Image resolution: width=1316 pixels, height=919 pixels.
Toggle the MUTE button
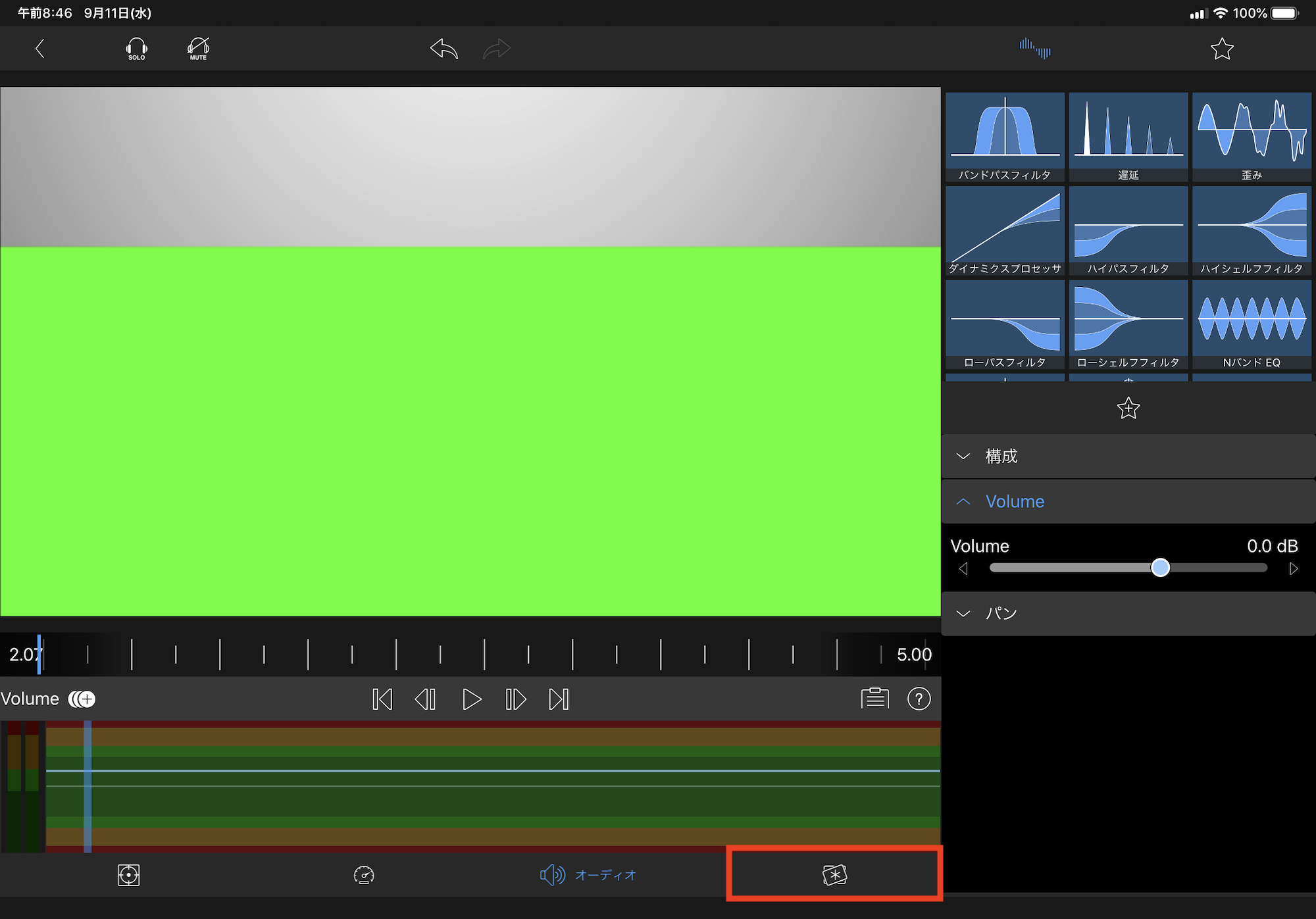pos(198,49)
